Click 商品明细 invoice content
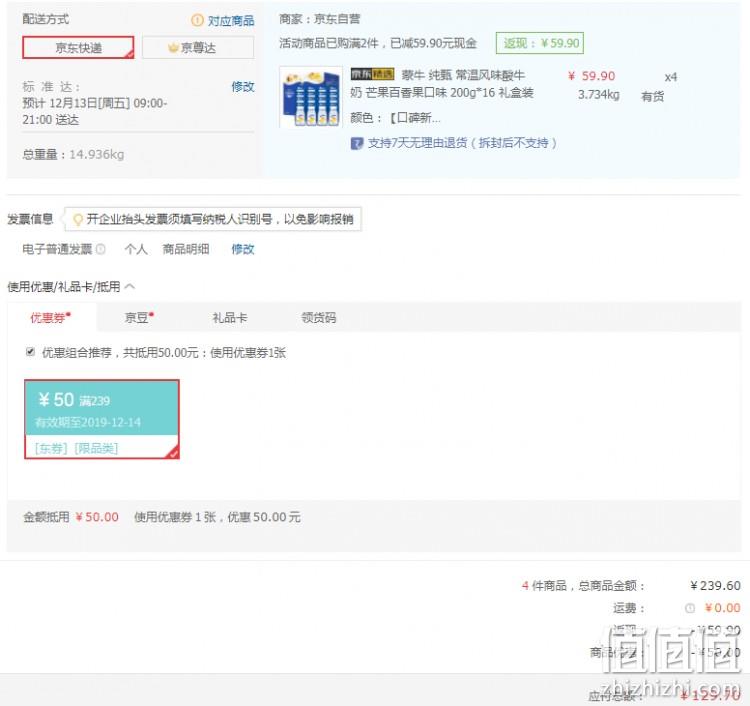 click(x=186, y=249)
